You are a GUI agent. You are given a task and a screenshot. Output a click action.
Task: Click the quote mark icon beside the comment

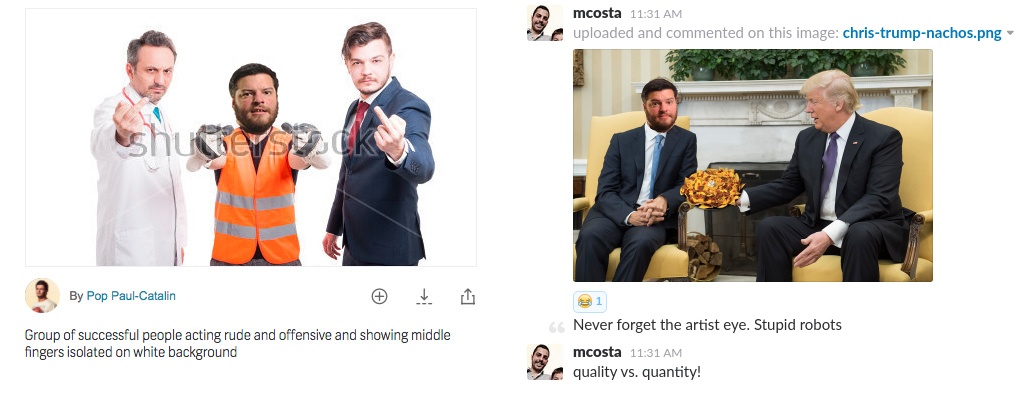[x=557, y=326]
